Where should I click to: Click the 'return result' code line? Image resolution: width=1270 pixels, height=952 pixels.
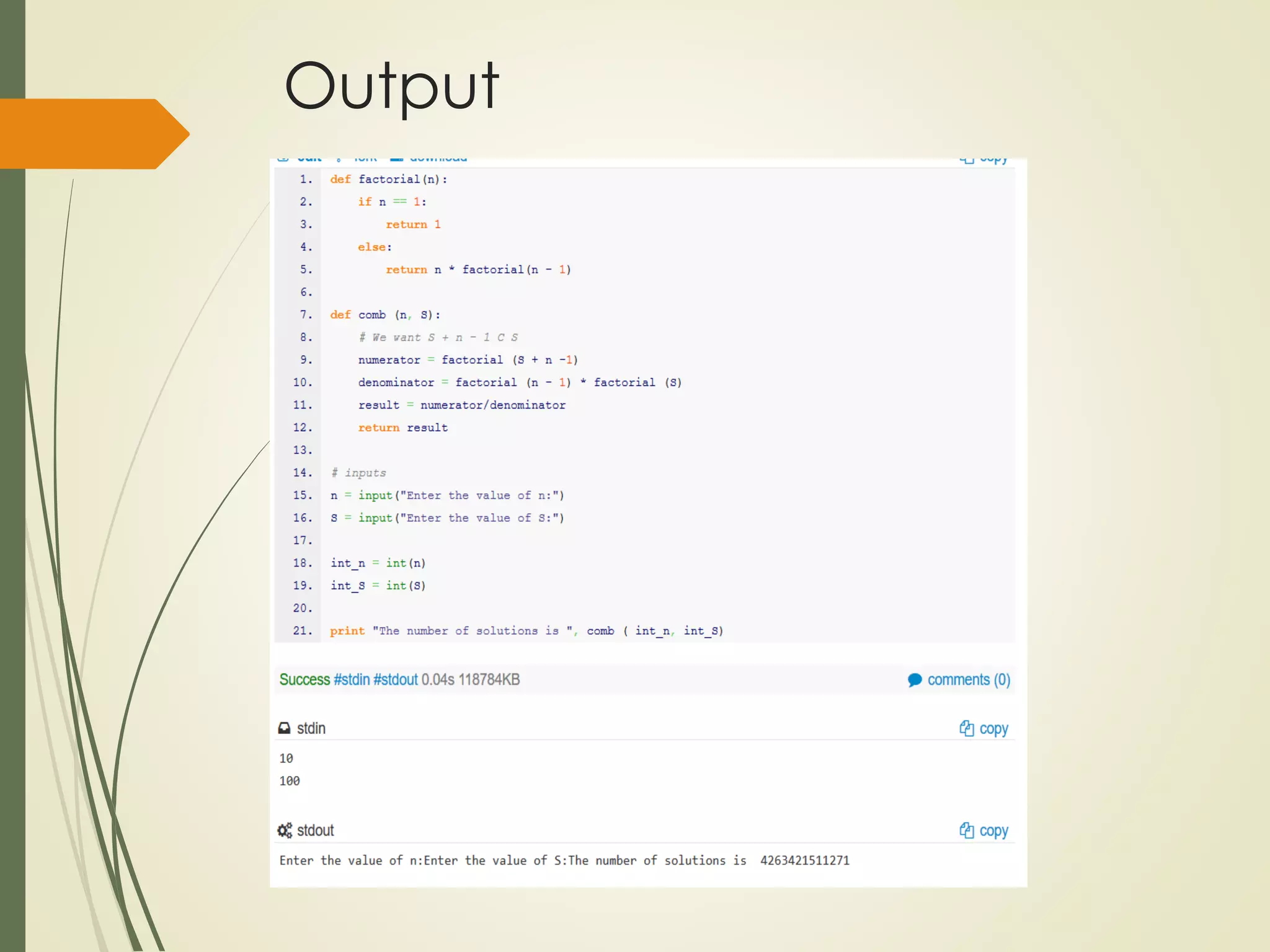402,428
